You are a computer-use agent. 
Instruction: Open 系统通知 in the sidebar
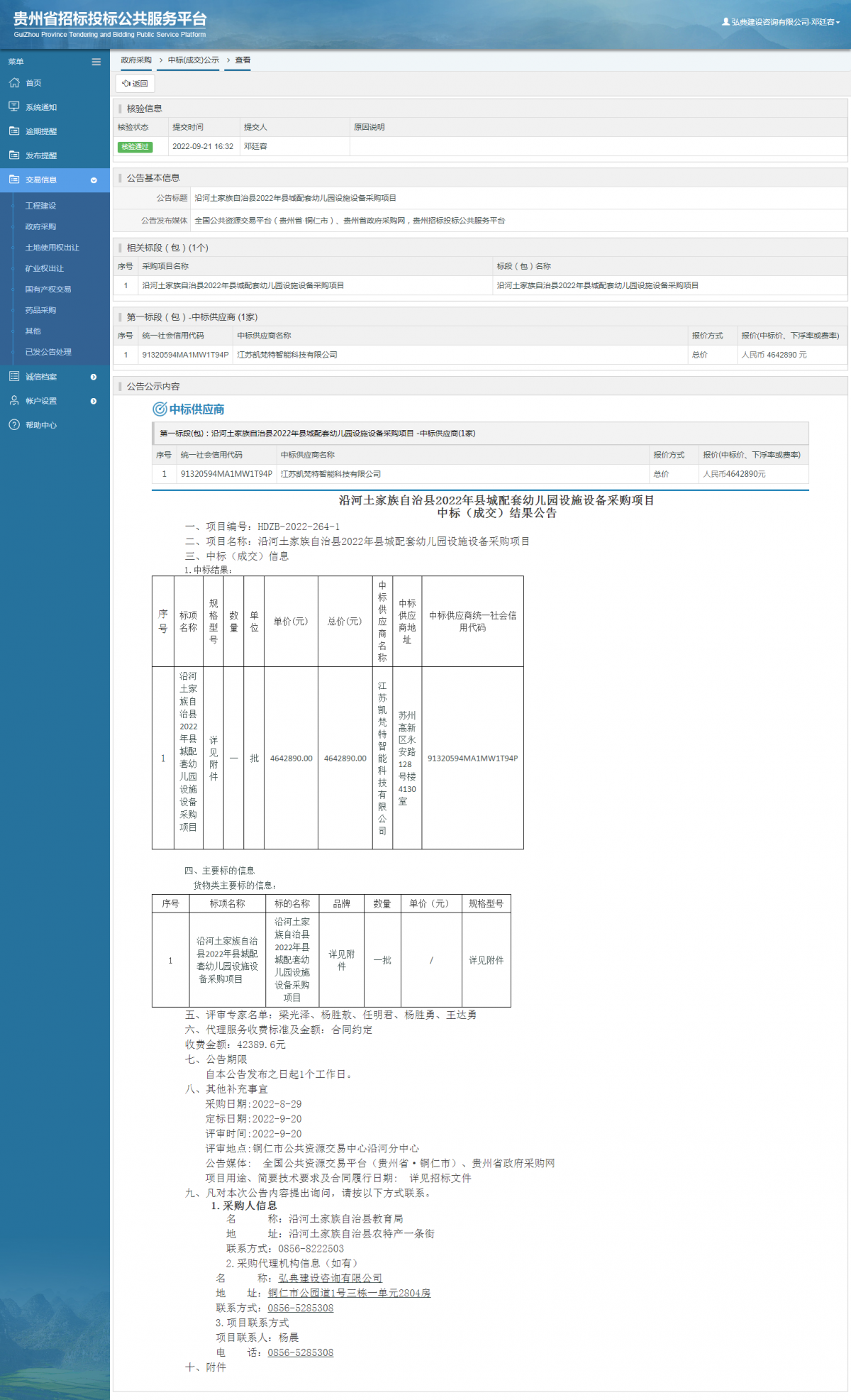41,107
